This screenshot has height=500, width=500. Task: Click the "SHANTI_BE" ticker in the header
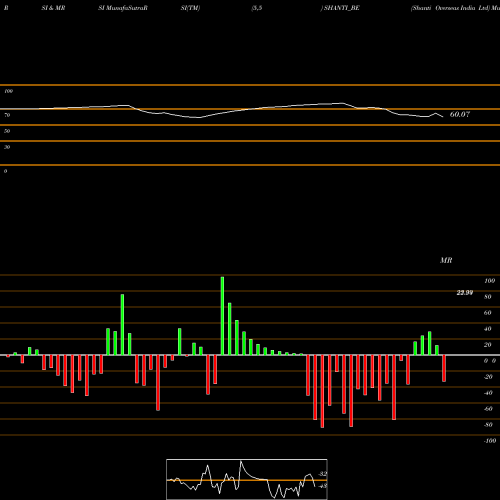[342, 8]
